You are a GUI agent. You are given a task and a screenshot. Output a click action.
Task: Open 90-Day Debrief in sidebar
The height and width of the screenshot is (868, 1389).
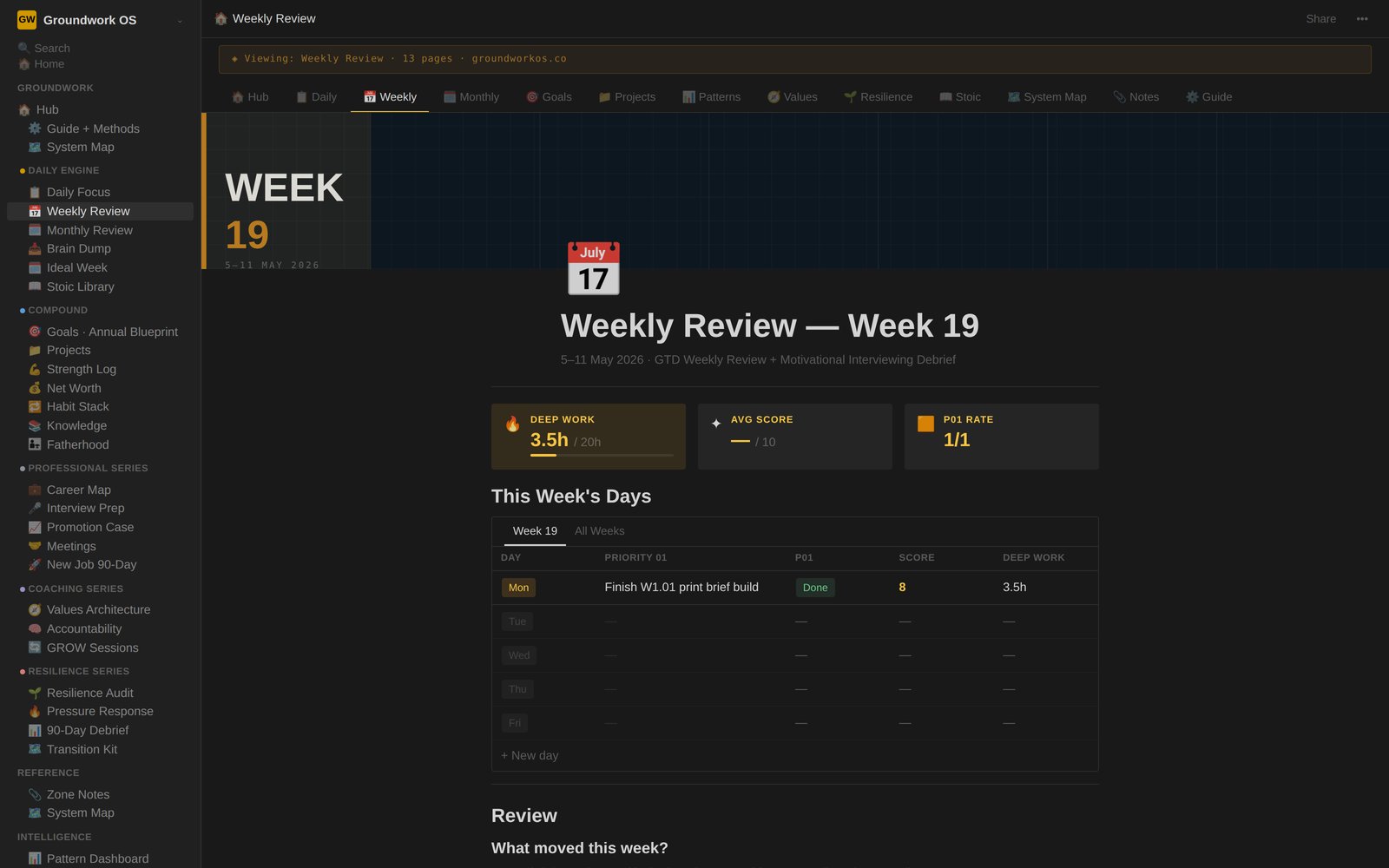click(101, 730)
